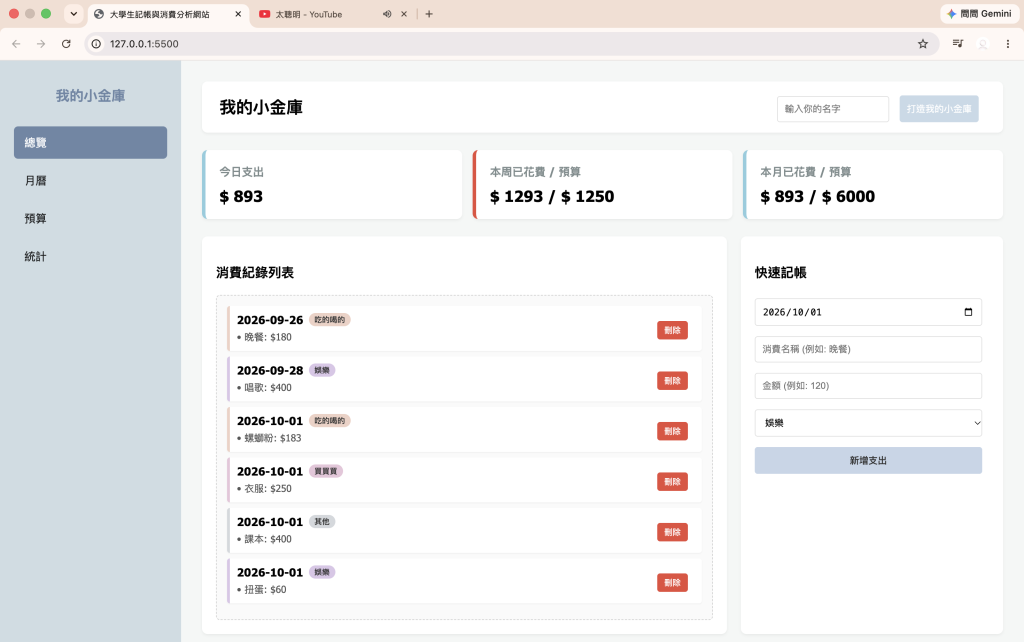Viewport: 1024px width, 642px height.
Task: Click the 本月已花費 / 預算 card
Action: 873,185
